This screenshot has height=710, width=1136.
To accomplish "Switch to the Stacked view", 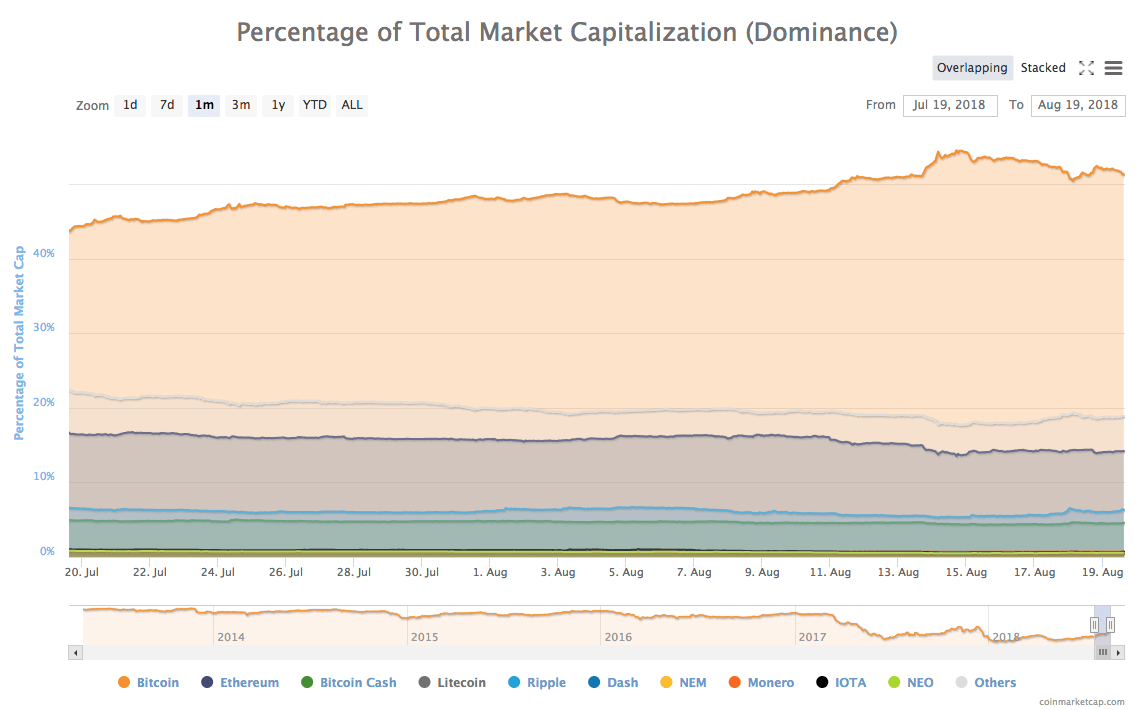I will pyautogui.click(x=1043, y=67).
